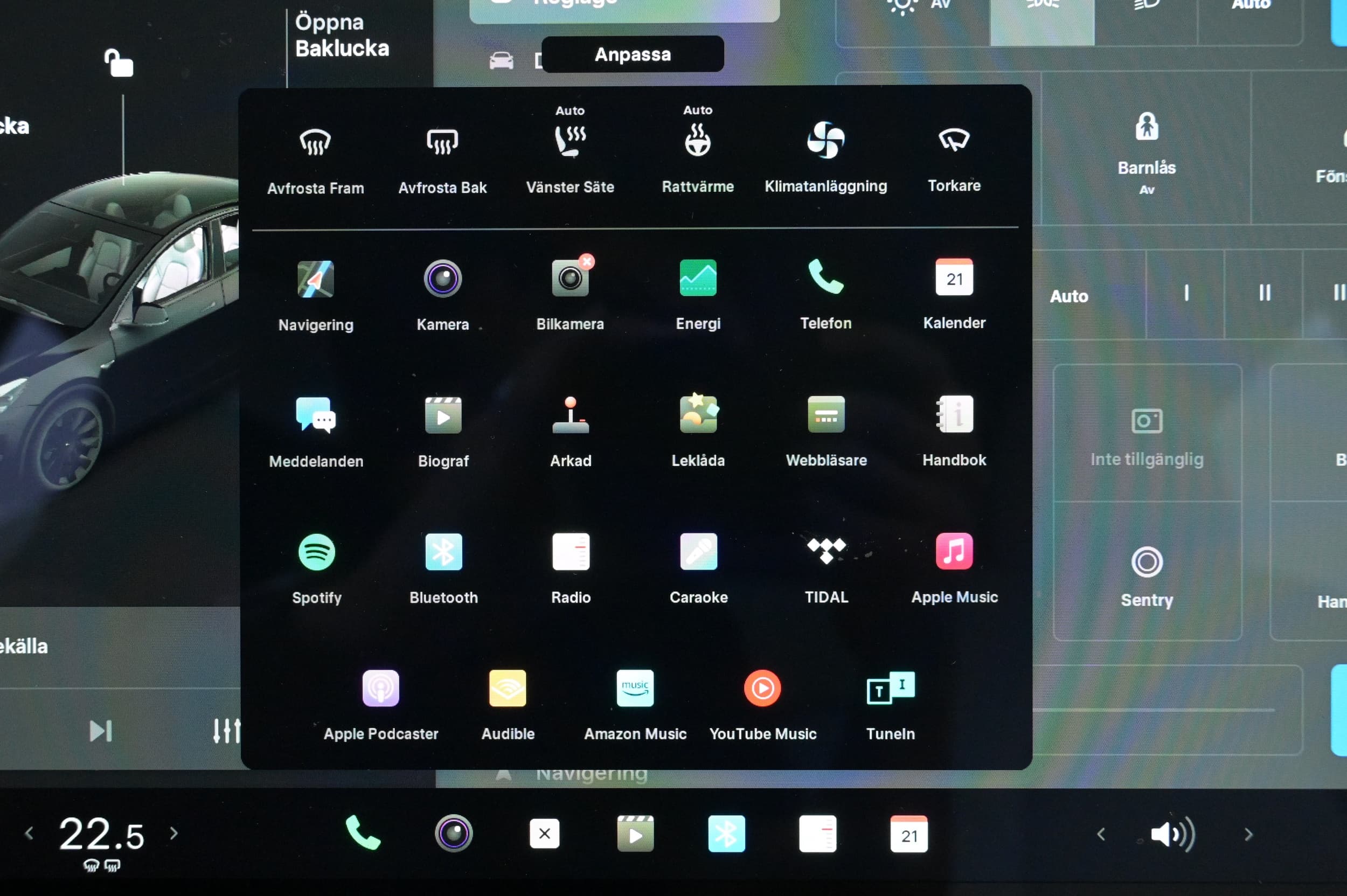Launch the Arkad games app
The width and height of the screenshot is (1347, 896).
point(571,415)
